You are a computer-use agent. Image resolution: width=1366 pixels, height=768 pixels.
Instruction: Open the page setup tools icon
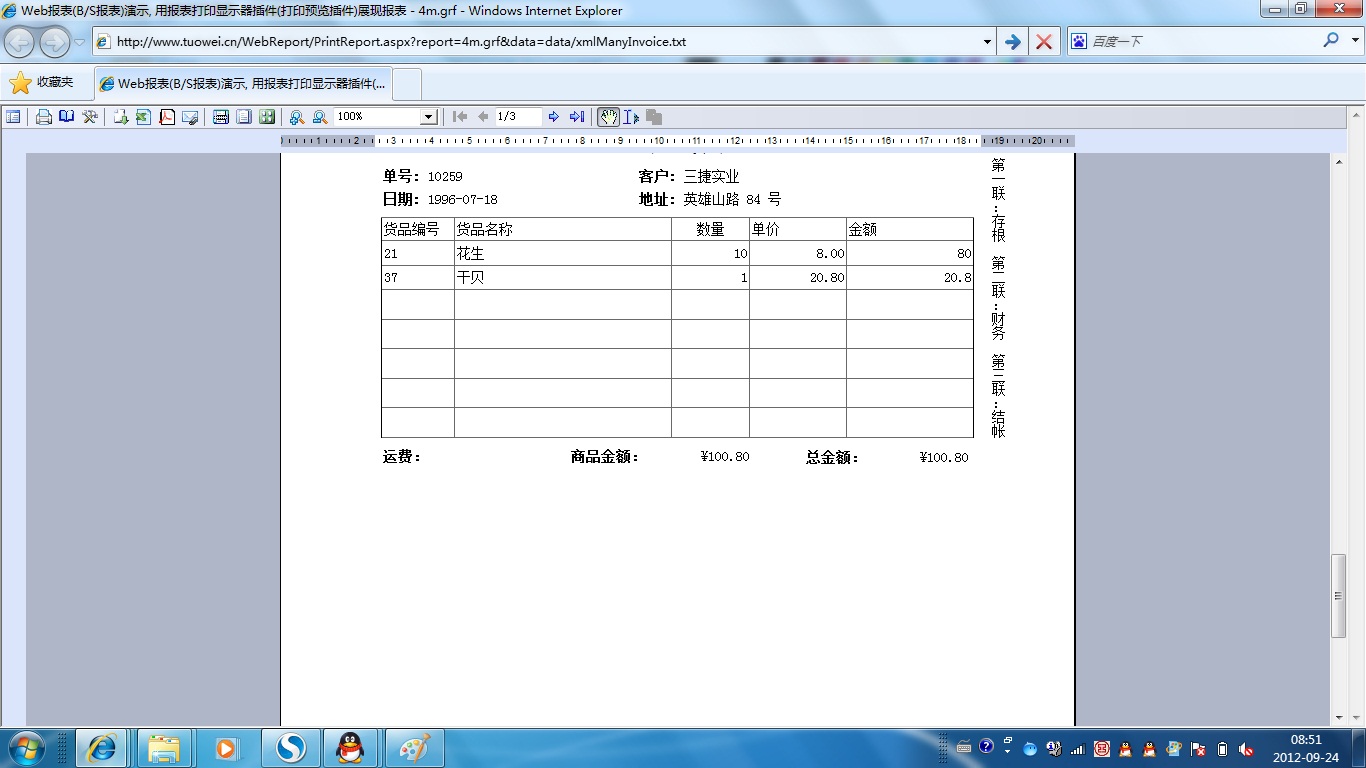click(x=90, y=117)
